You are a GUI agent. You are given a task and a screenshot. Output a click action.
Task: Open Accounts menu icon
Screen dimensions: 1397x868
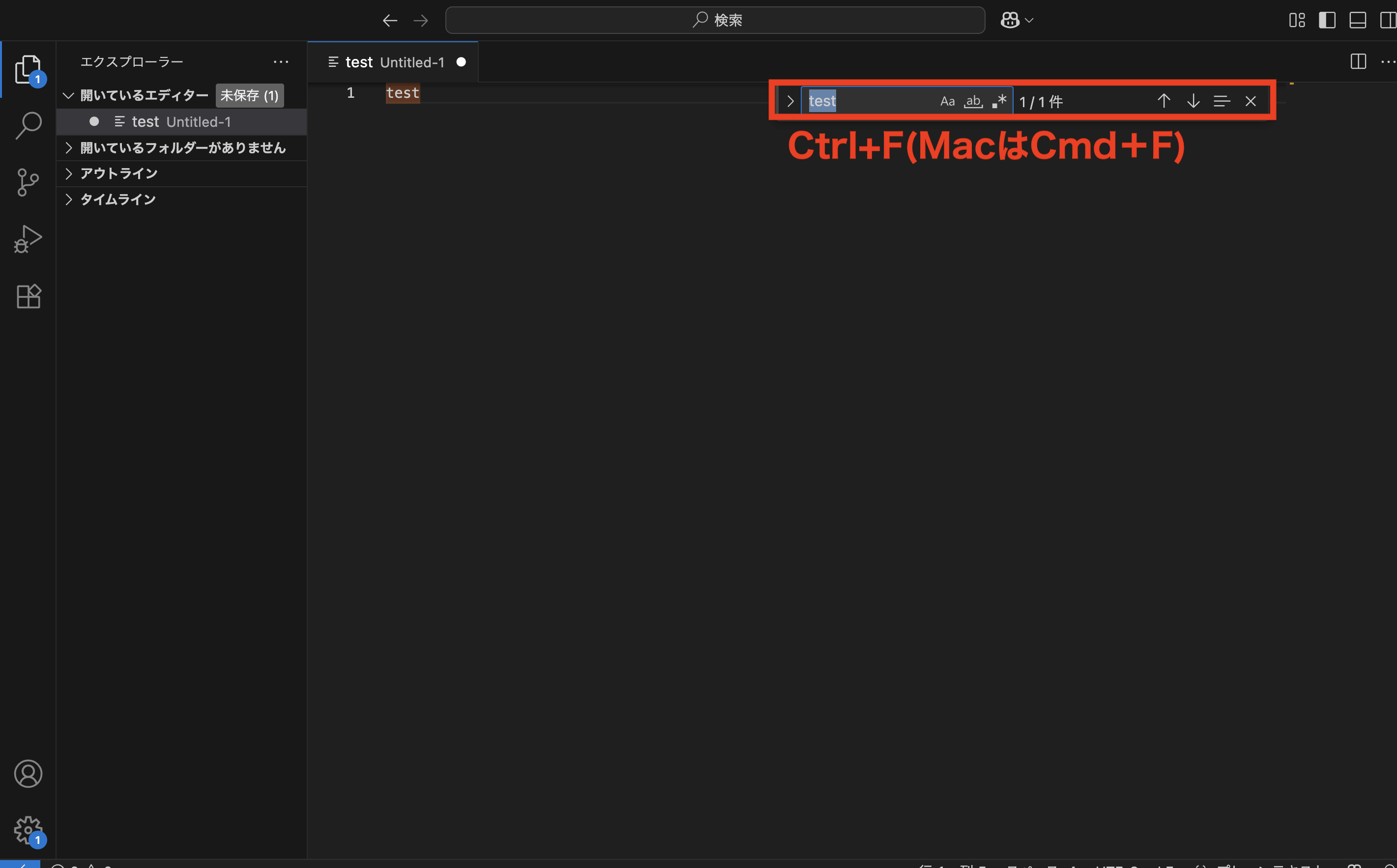tap(28, 773)
